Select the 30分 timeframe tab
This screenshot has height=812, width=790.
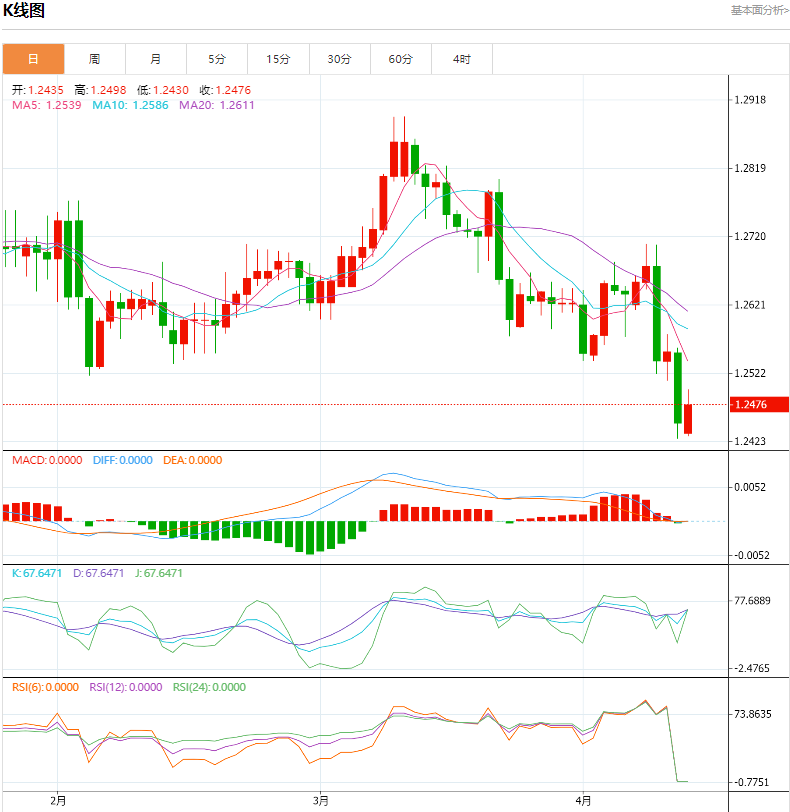click(339, 59)
